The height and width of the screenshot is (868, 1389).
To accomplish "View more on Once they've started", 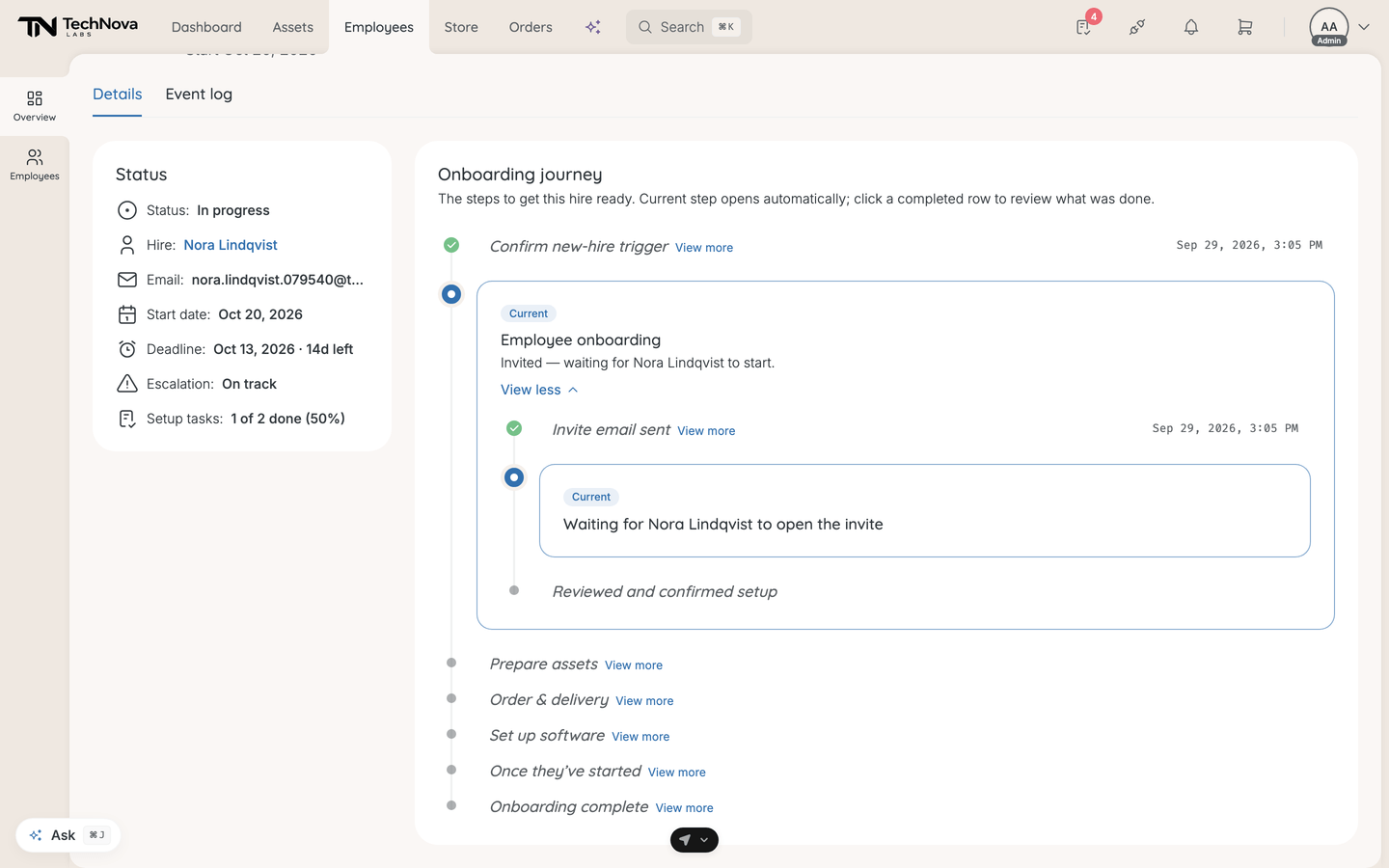I will [x=677, y=773].
